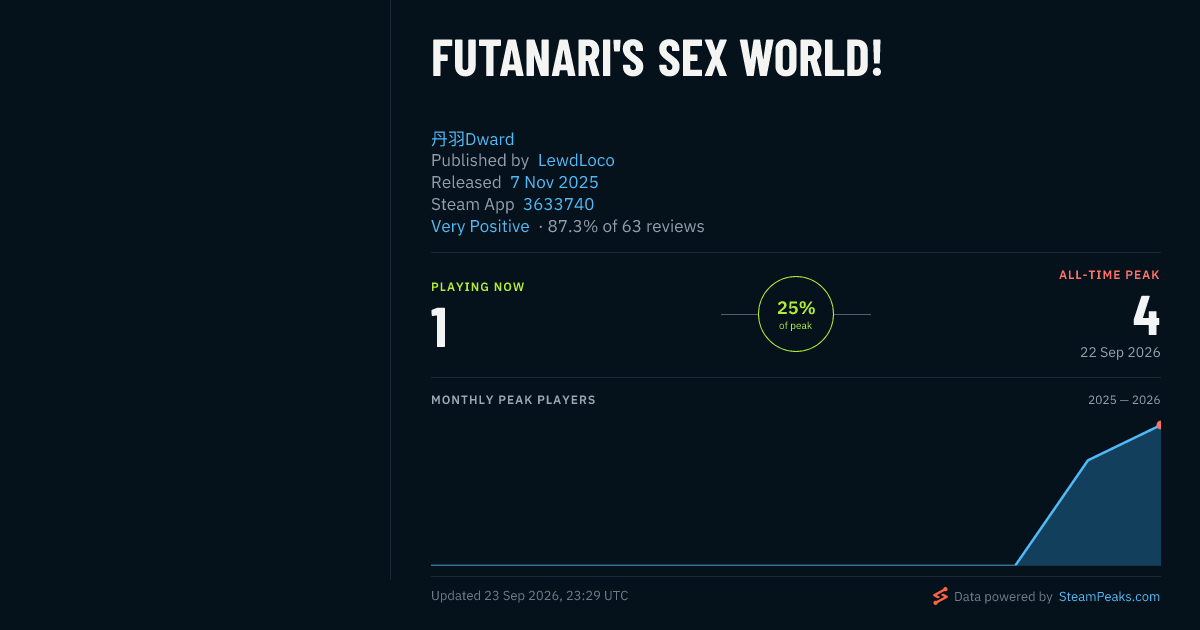The image size is (1200, 630).
Task: Open the LewdLoco publisher link
Action: point(576,161)
